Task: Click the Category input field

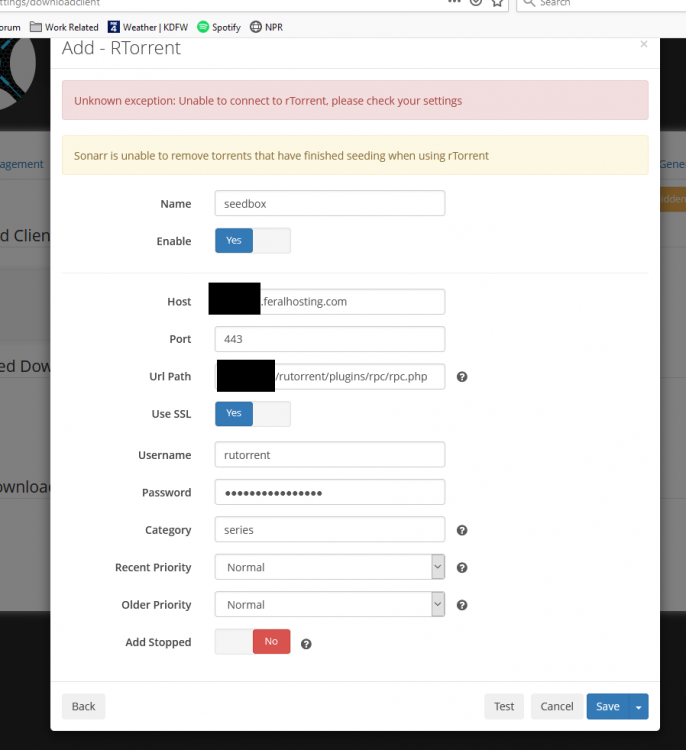Action: click(330, 529)
